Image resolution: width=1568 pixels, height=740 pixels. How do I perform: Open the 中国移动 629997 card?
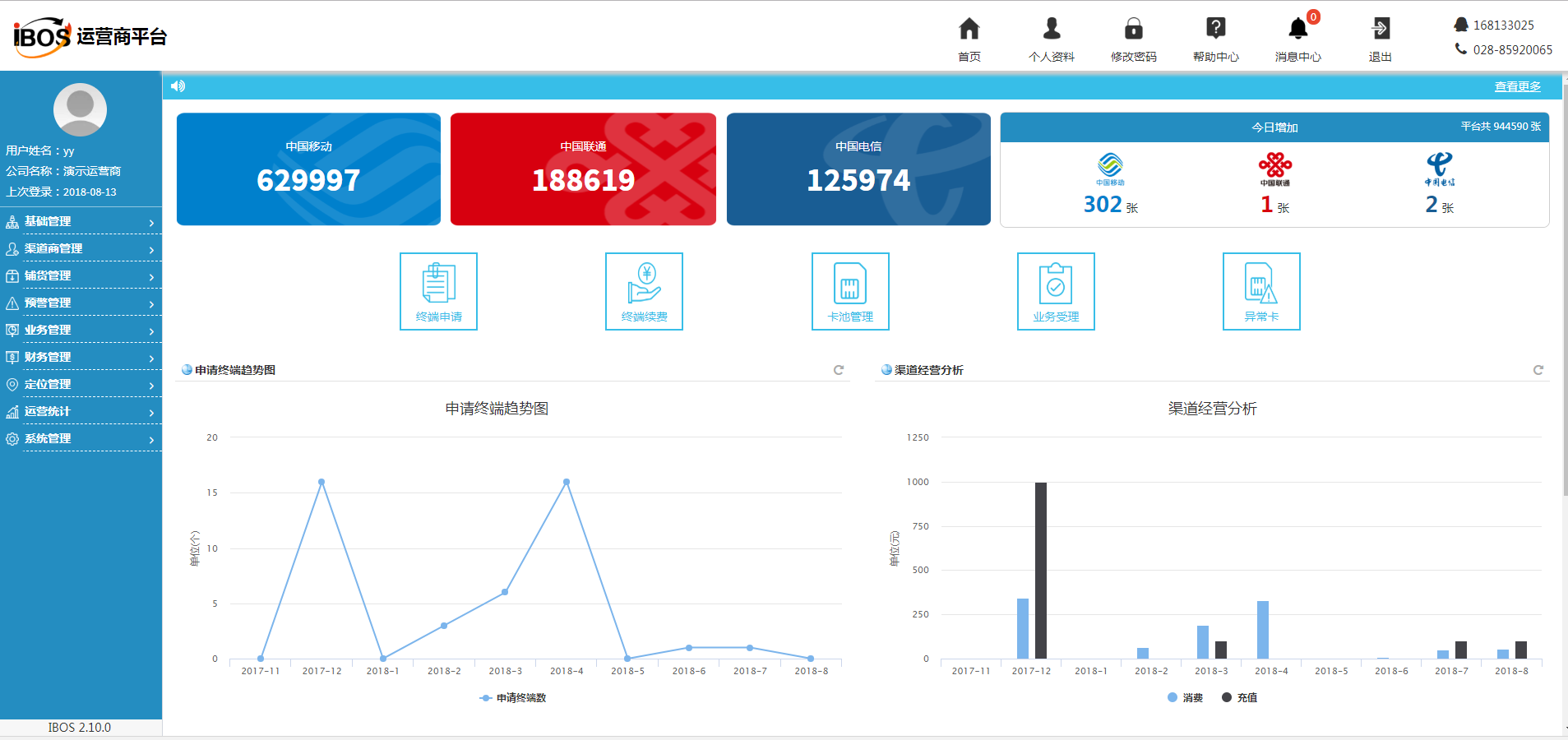(308, 169)
